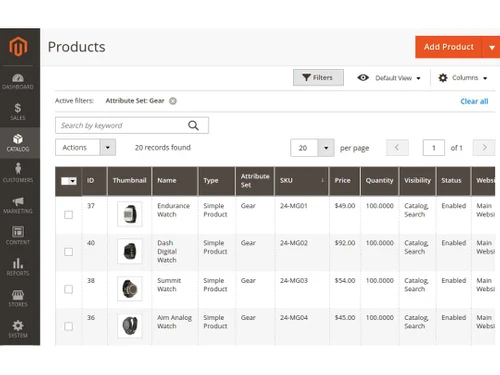
Task: Open the Filters panel
Action: tap(318, 77)
